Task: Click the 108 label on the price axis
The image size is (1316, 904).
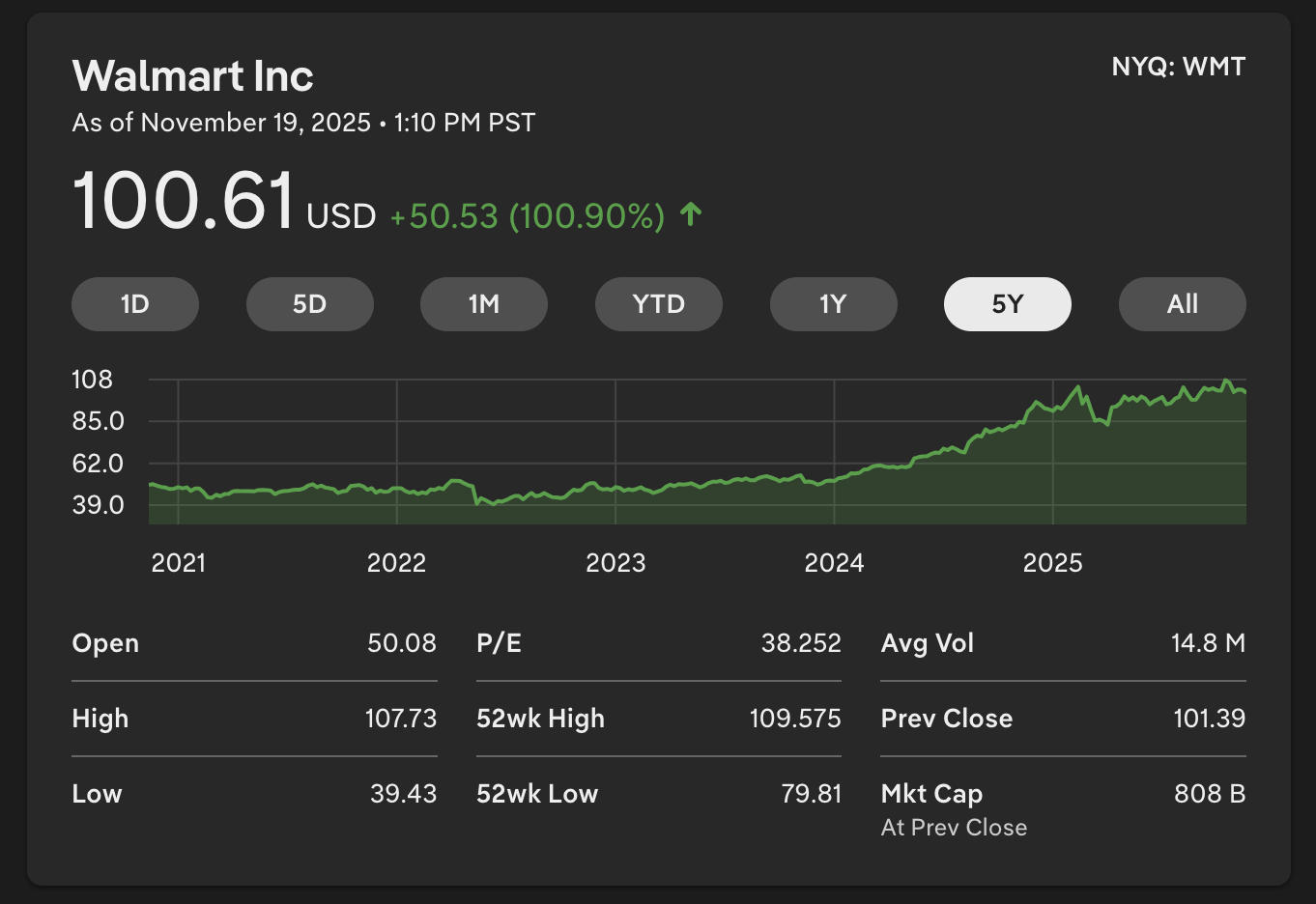Action: click(x=93, y=380)
